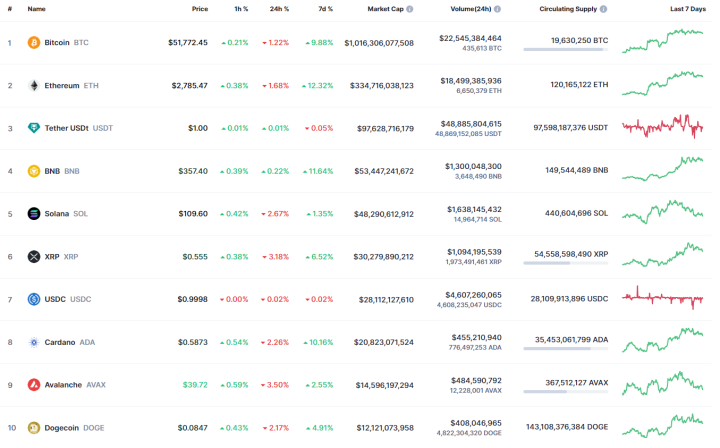Click Ethereum price $2,785.47
The image size is (720, 448).
pos(190,85)
